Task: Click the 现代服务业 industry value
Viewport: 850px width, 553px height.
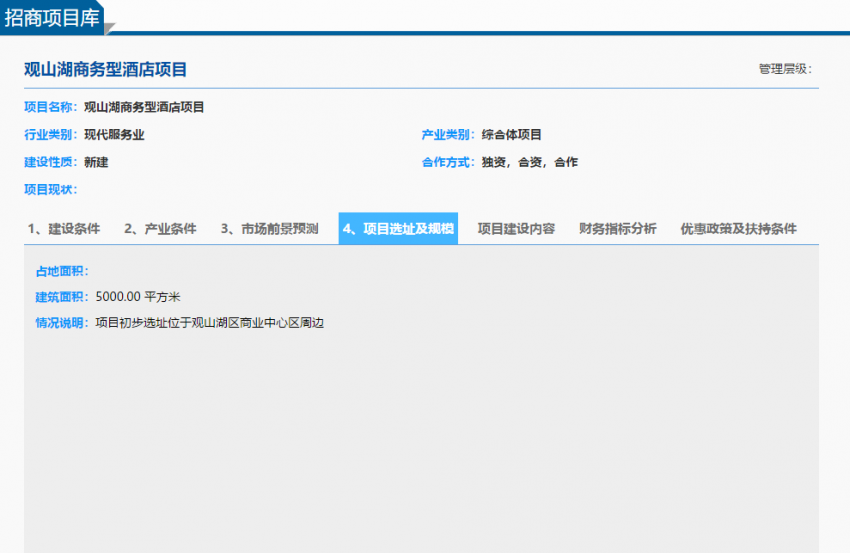Action: [x=114, y=135]
